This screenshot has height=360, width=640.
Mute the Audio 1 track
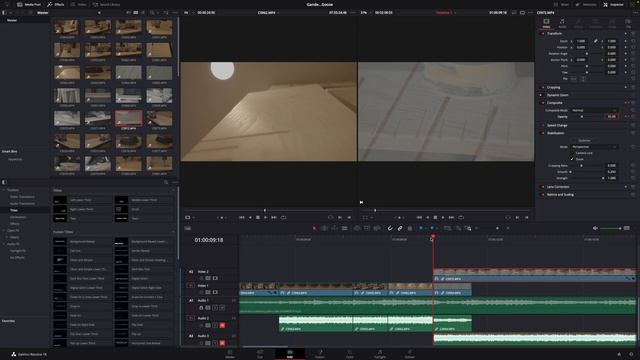pos(222,307)
